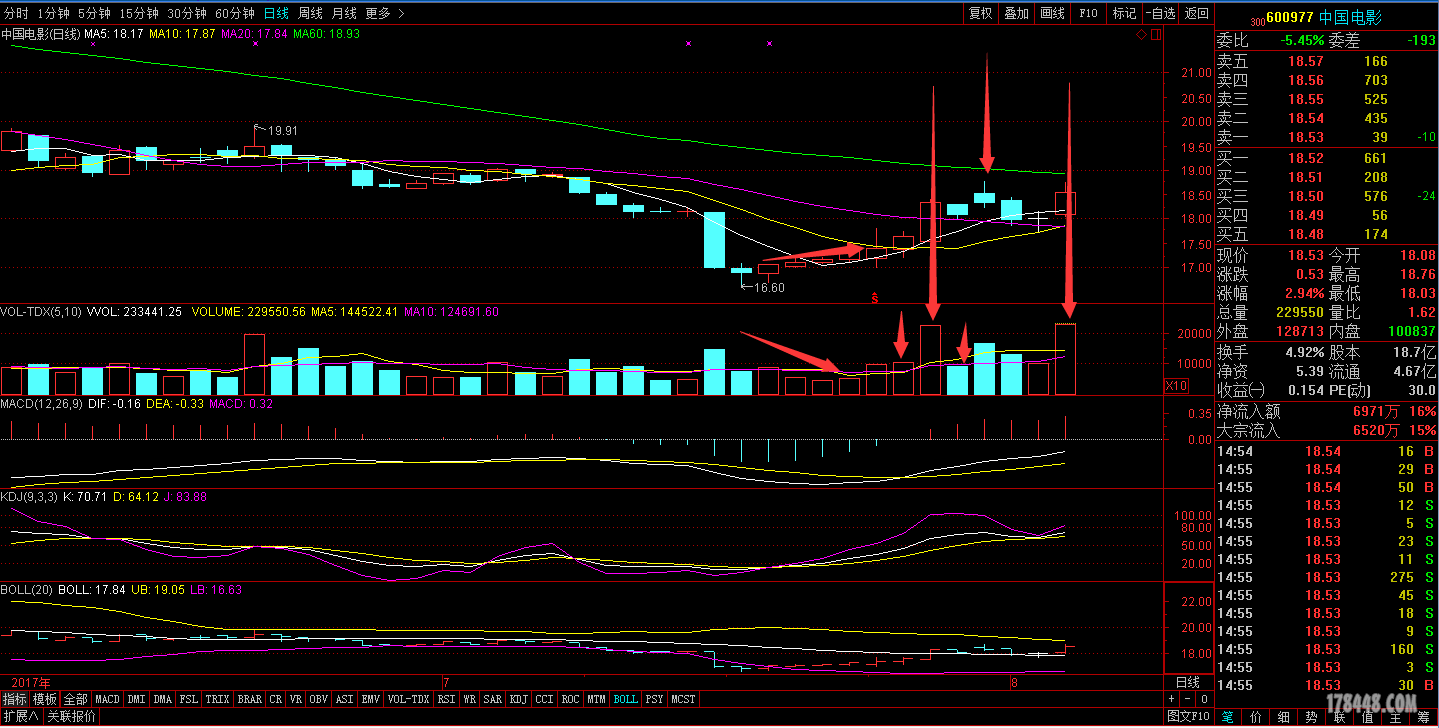The width and height of the screenshot is (1439, 728).
Task: Select the highlighted BOLL indicator tab
Action: 626,699
